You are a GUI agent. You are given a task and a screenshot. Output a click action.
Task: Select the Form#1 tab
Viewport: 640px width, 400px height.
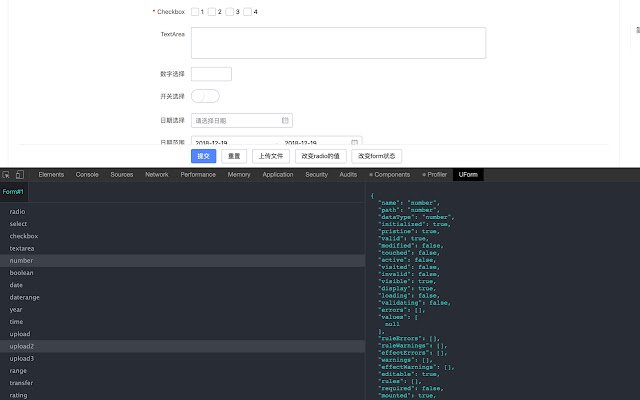pyautogui.click(x=13, y=192)
